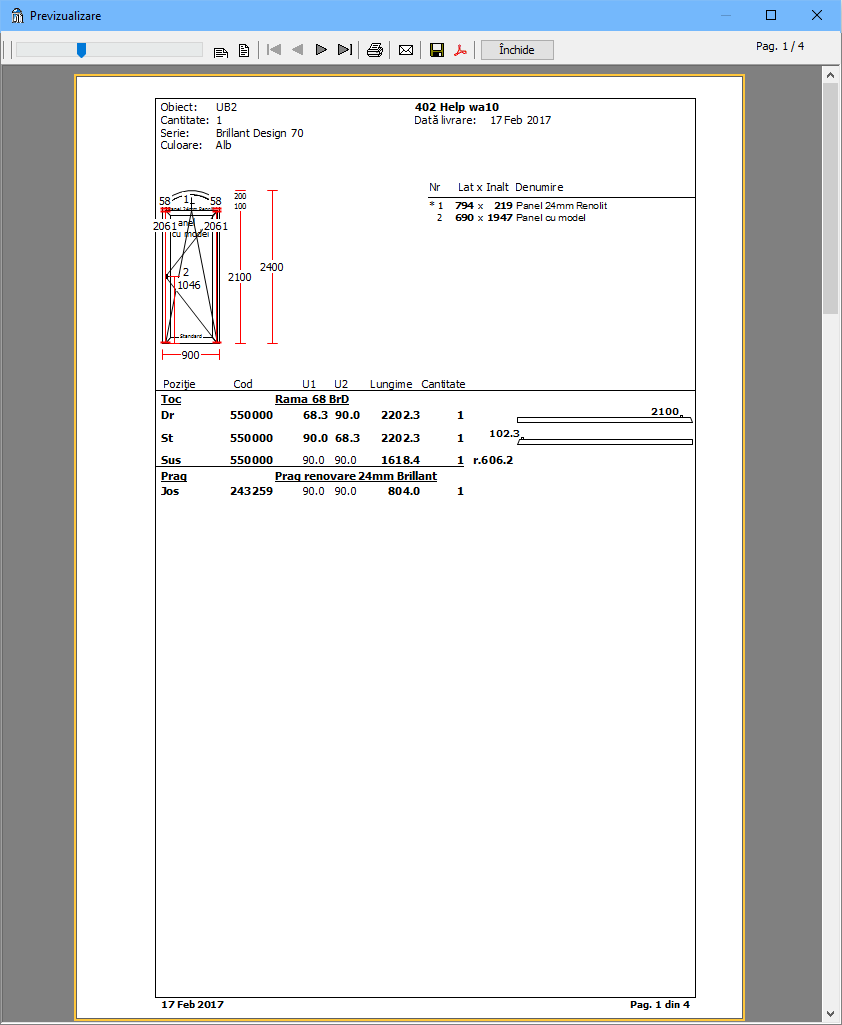The image size is (842, 1025).
Task: Click the vertical scrollbar thumb
Action: pyautogui.click(x=830, y=198)
